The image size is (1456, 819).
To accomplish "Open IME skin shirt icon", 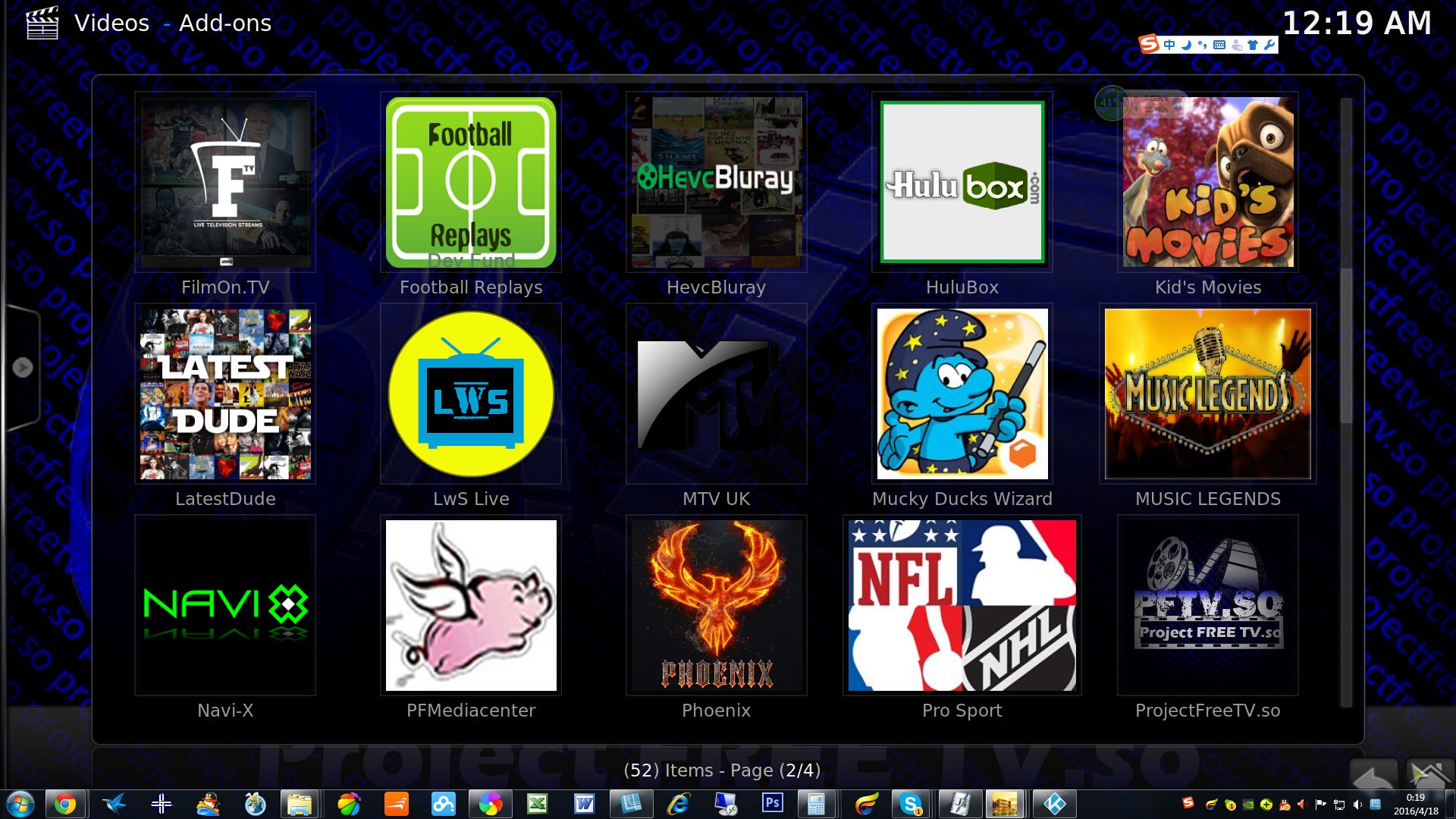I will (1253, 45).
